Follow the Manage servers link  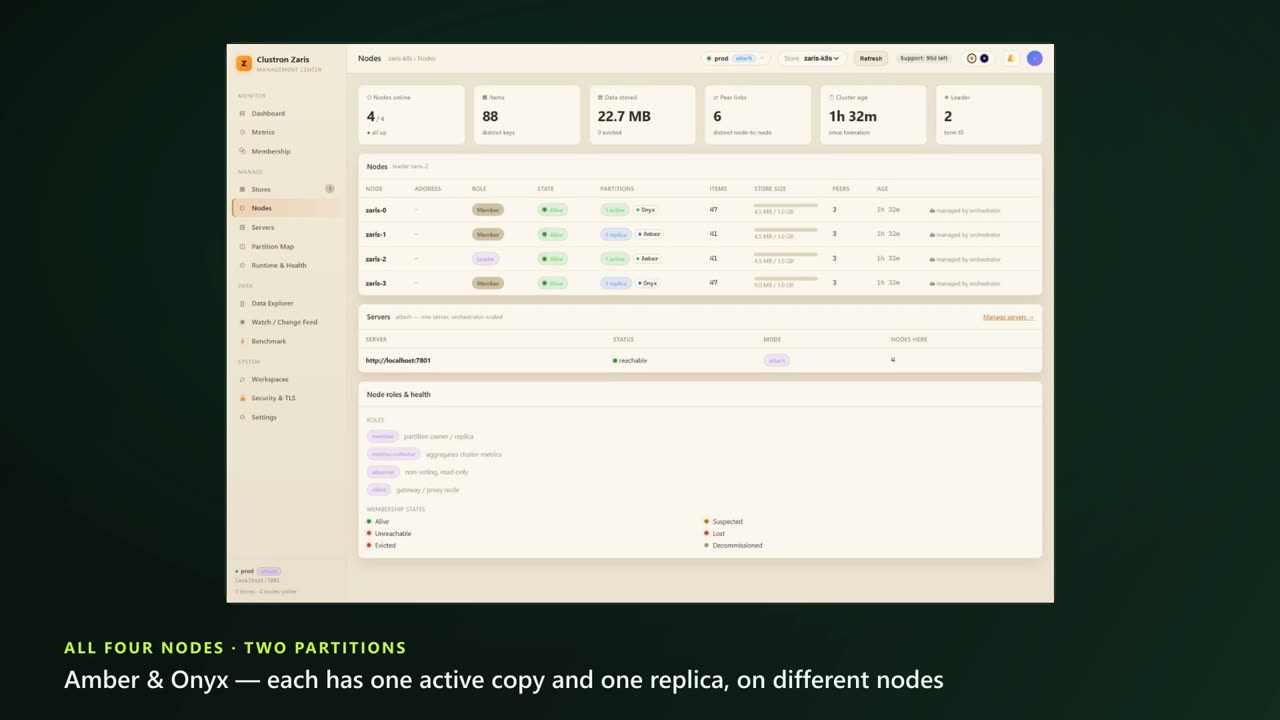(x=1008, y=317)
